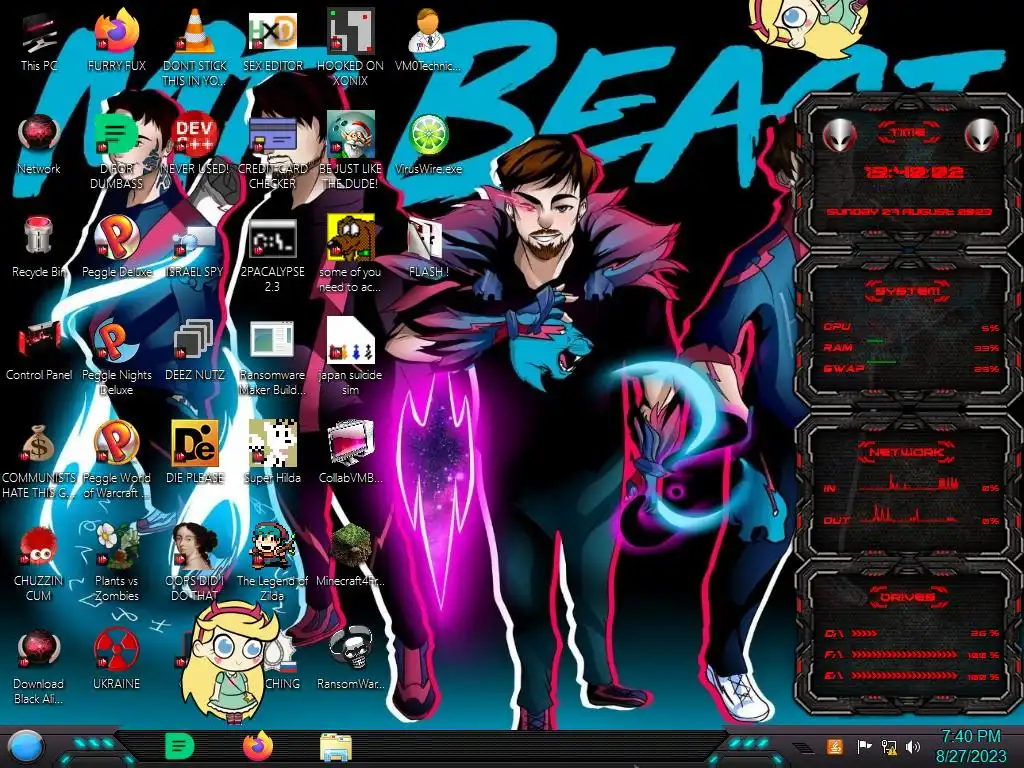Open the network status tray icon
The image size is (1024, 768).
tap(889, 747)
